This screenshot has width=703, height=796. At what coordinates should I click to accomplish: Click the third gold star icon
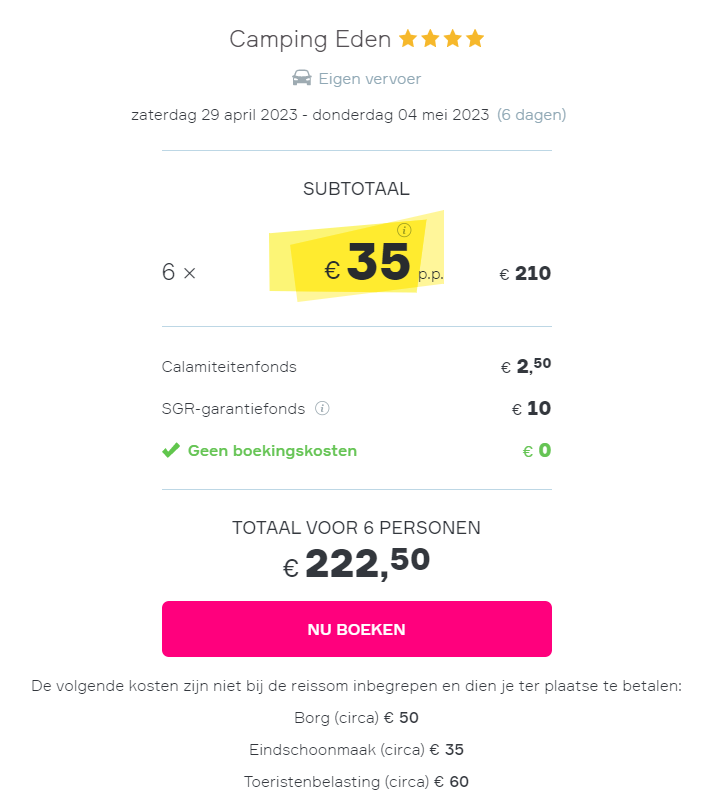(453, 39)
